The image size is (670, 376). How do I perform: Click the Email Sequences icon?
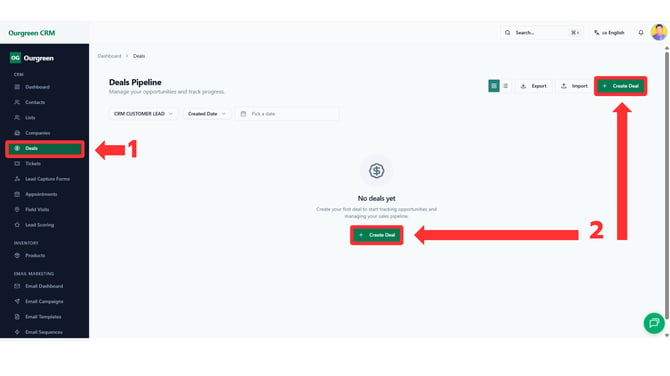tap(17, 332)
